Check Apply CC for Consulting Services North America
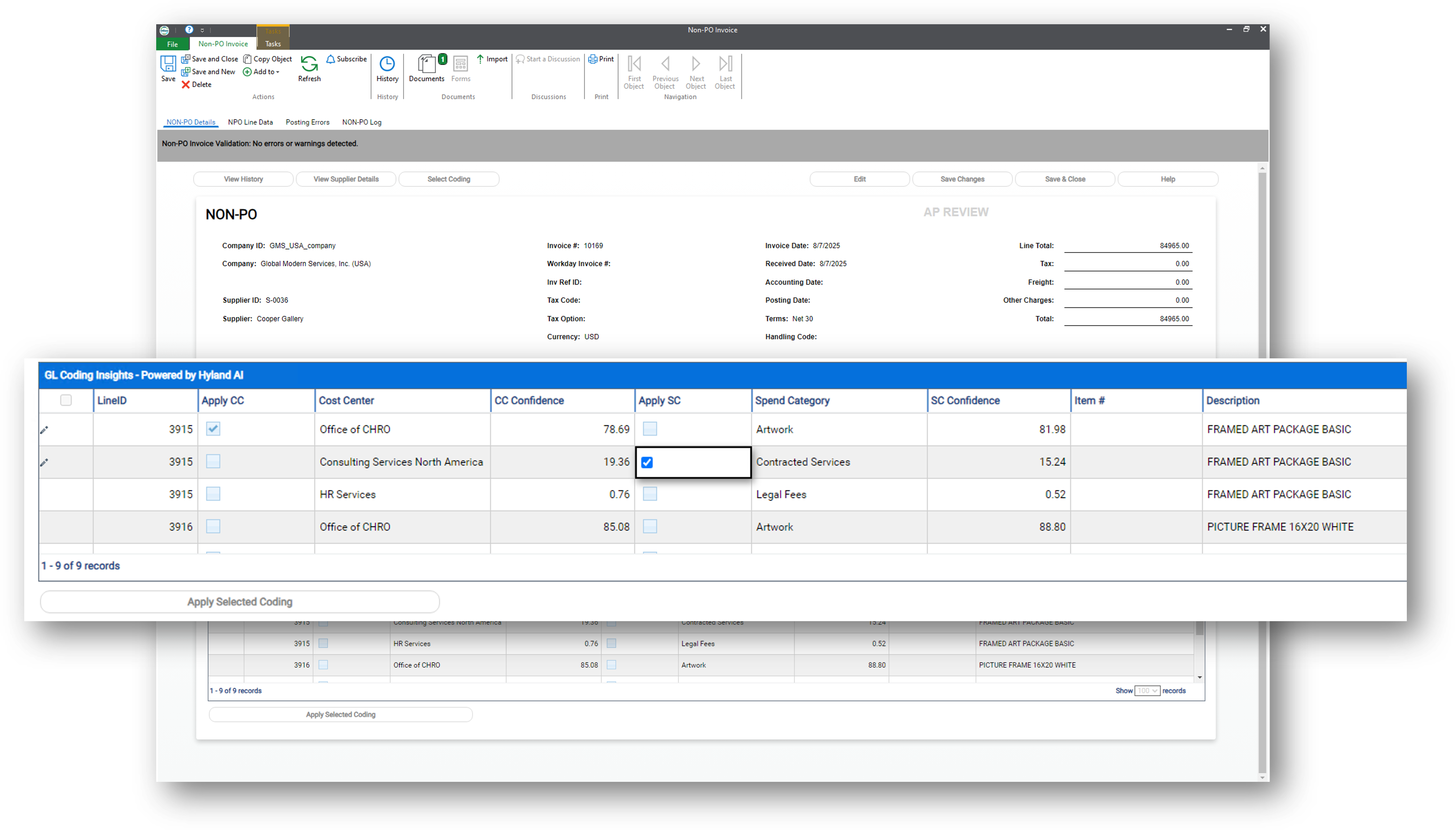This screenshot has height=831, width=1456. coord(213,461)
